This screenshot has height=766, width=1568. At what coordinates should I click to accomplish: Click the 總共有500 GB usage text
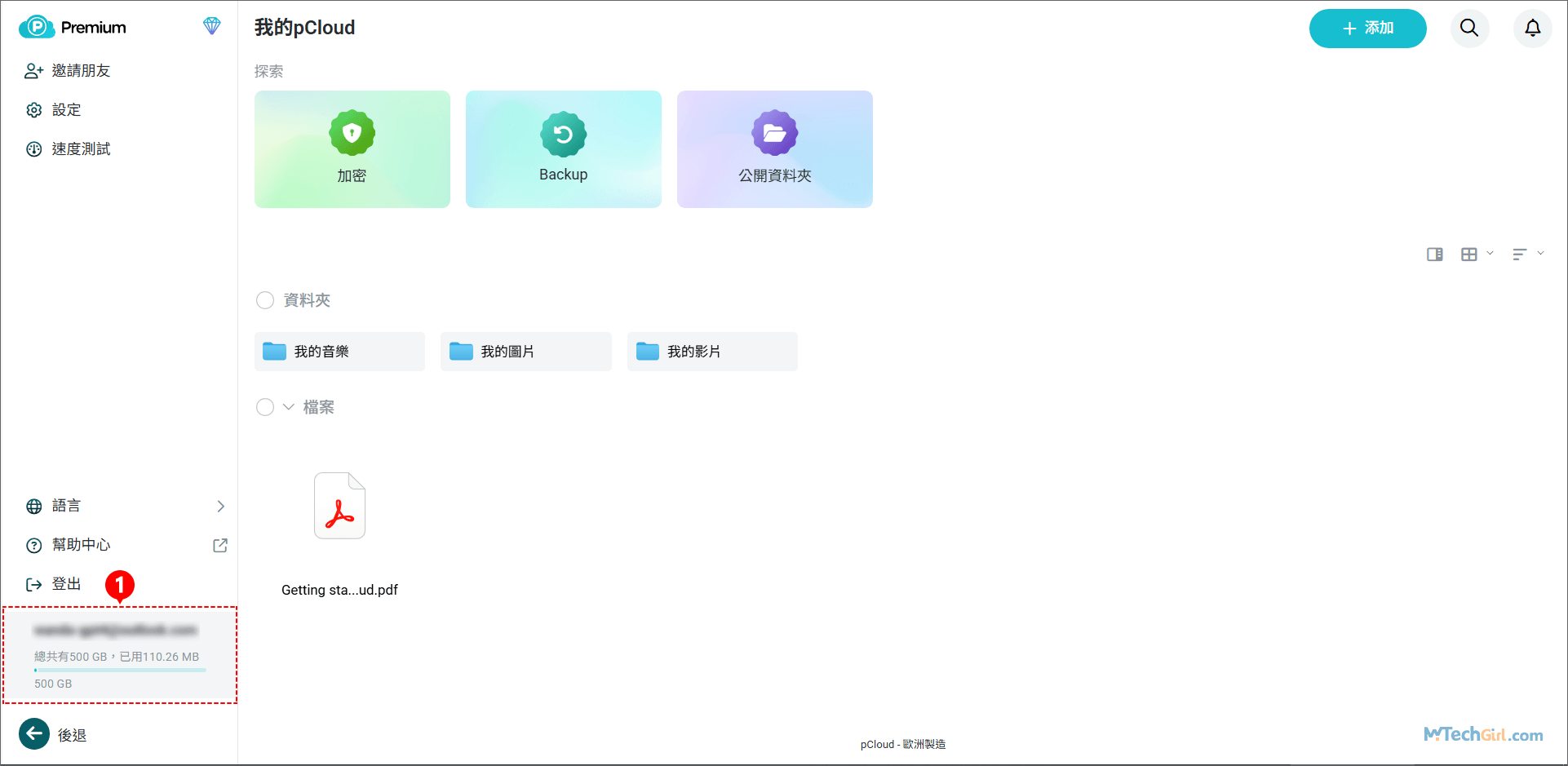[117, 657]
